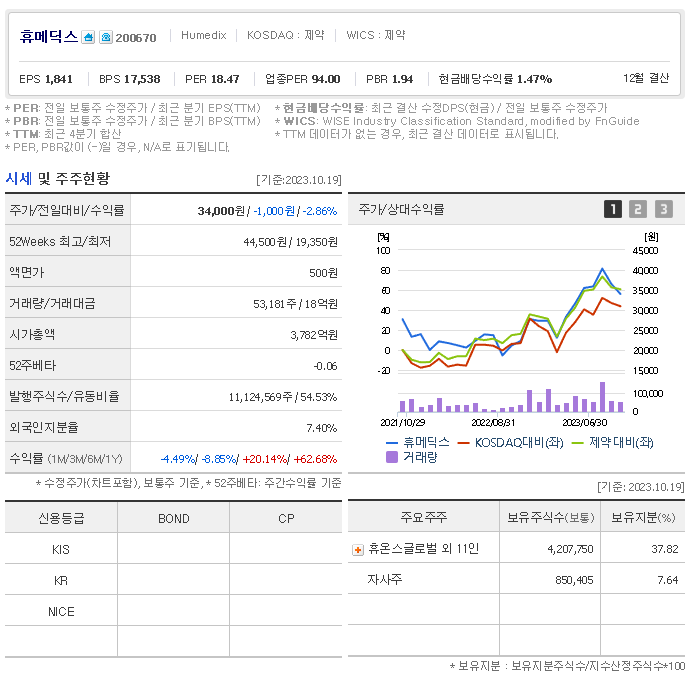Switch chart to tab 3
The width and height of the screenshot is (690, 678).
664,209
